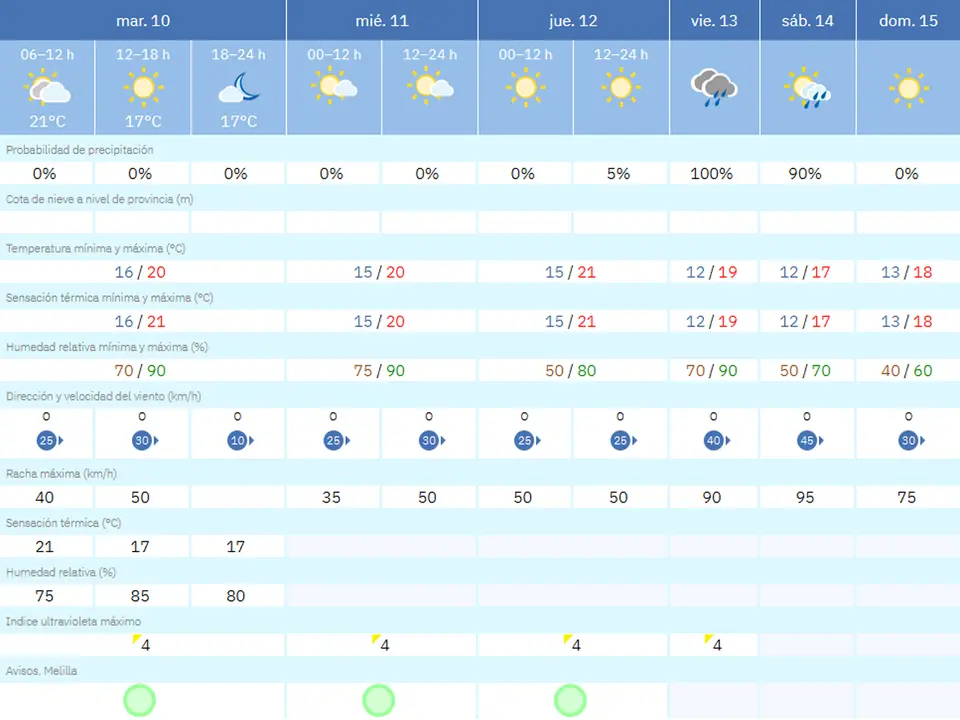Viewport: 960px width, 720px height.
Task: Click the 90% precipitation value for sáb. 14
Action: pyautogui.click(x=804, y=174)
